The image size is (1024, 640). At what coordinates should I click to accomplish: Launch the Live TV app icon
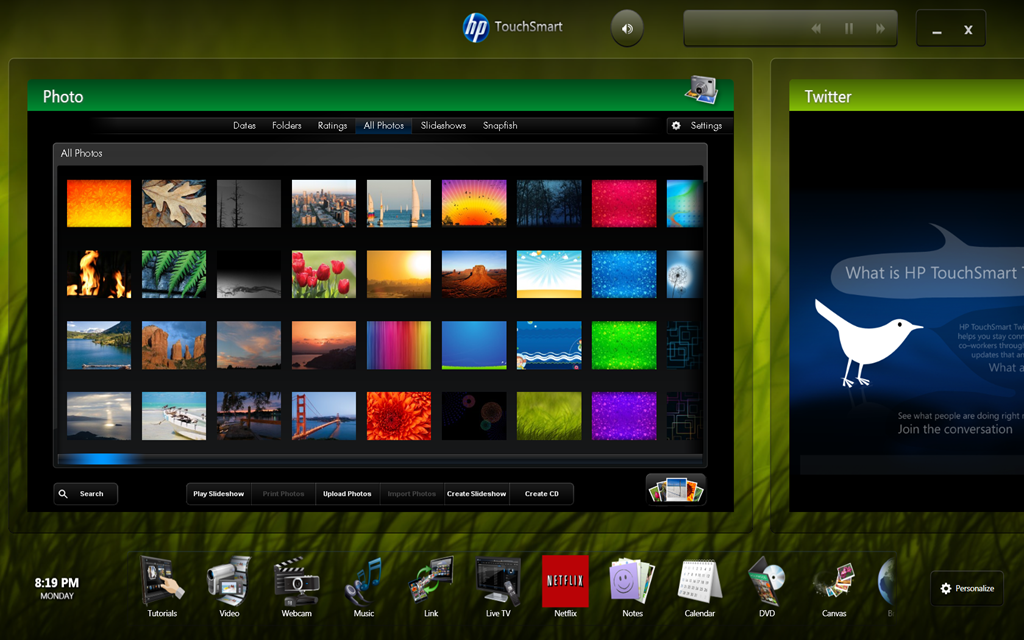(498, 581)
